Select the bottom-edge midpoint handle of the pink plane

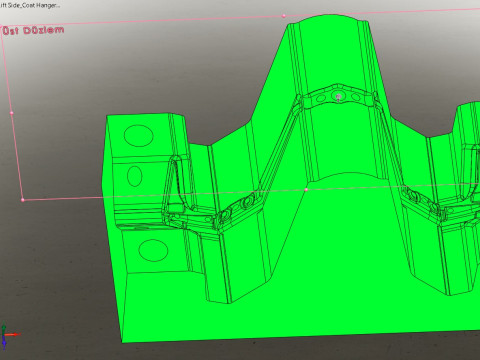306,190
